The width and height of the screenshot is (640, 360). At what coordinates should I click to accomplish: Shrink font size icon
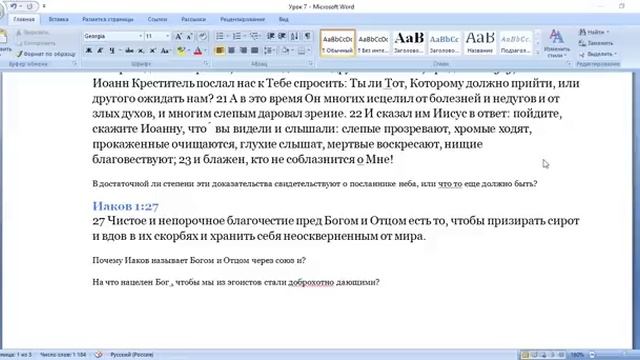(x=189, y=36)
